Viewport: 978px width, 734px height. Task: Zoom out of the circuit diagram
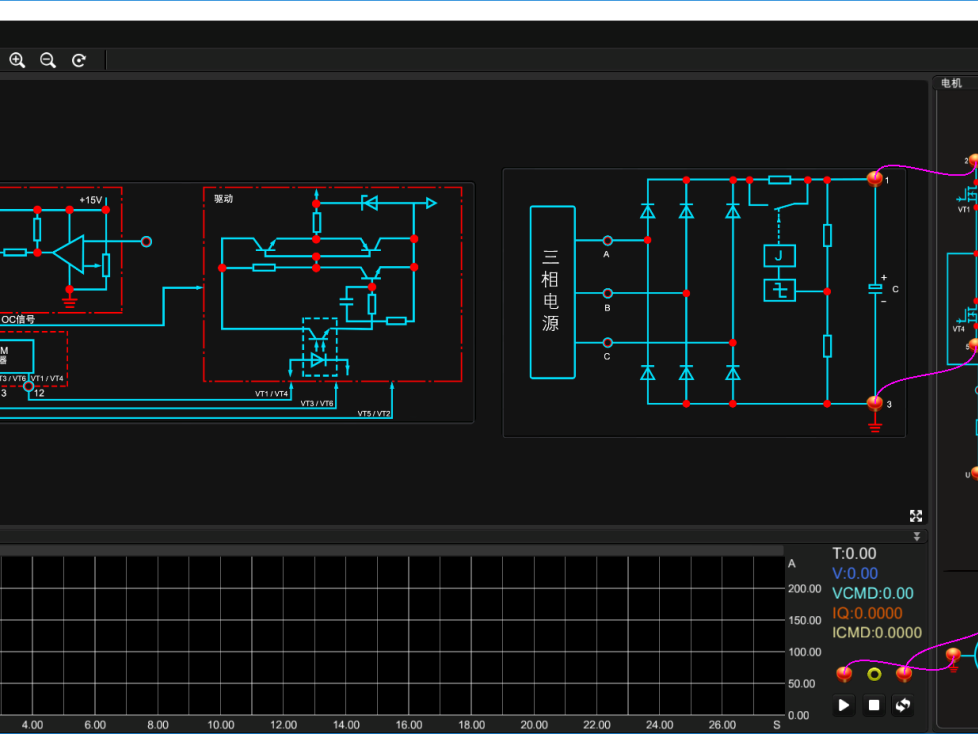coord(48,60)
